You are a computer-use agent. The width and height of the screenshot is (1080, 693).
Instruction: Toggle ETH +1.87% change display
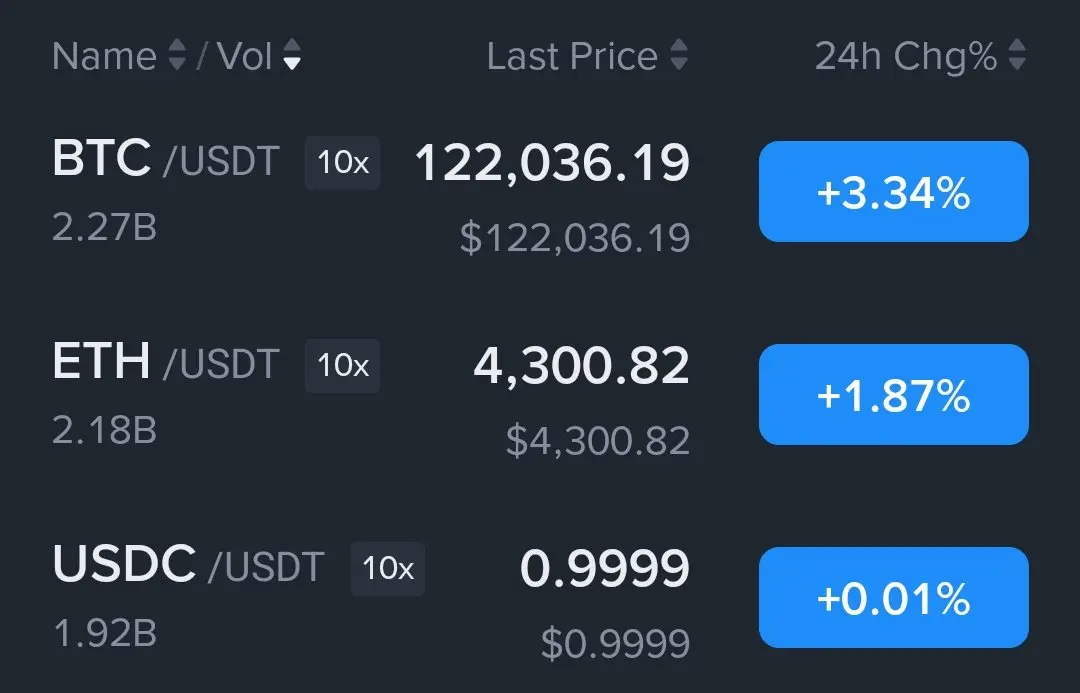click(x=893, y=394)
